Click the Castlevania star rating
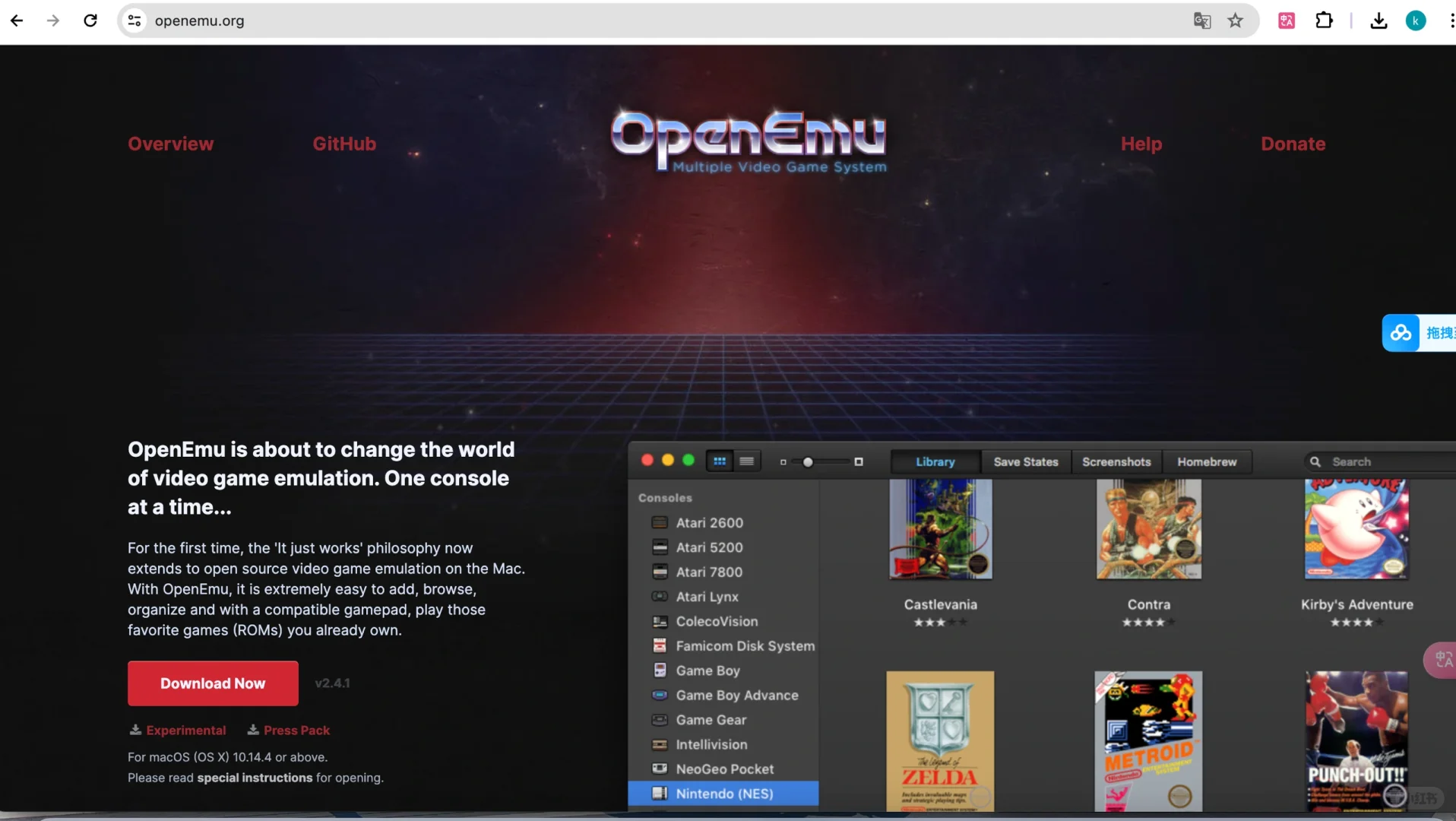This screenshot has width=1456, height=821. pos(940,623)
